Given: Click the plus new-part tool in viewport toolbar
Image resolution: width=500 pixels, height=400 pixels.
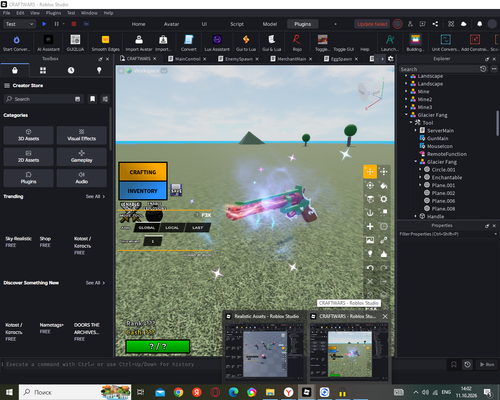Looking at the screenshot, I should coord(370,226).
